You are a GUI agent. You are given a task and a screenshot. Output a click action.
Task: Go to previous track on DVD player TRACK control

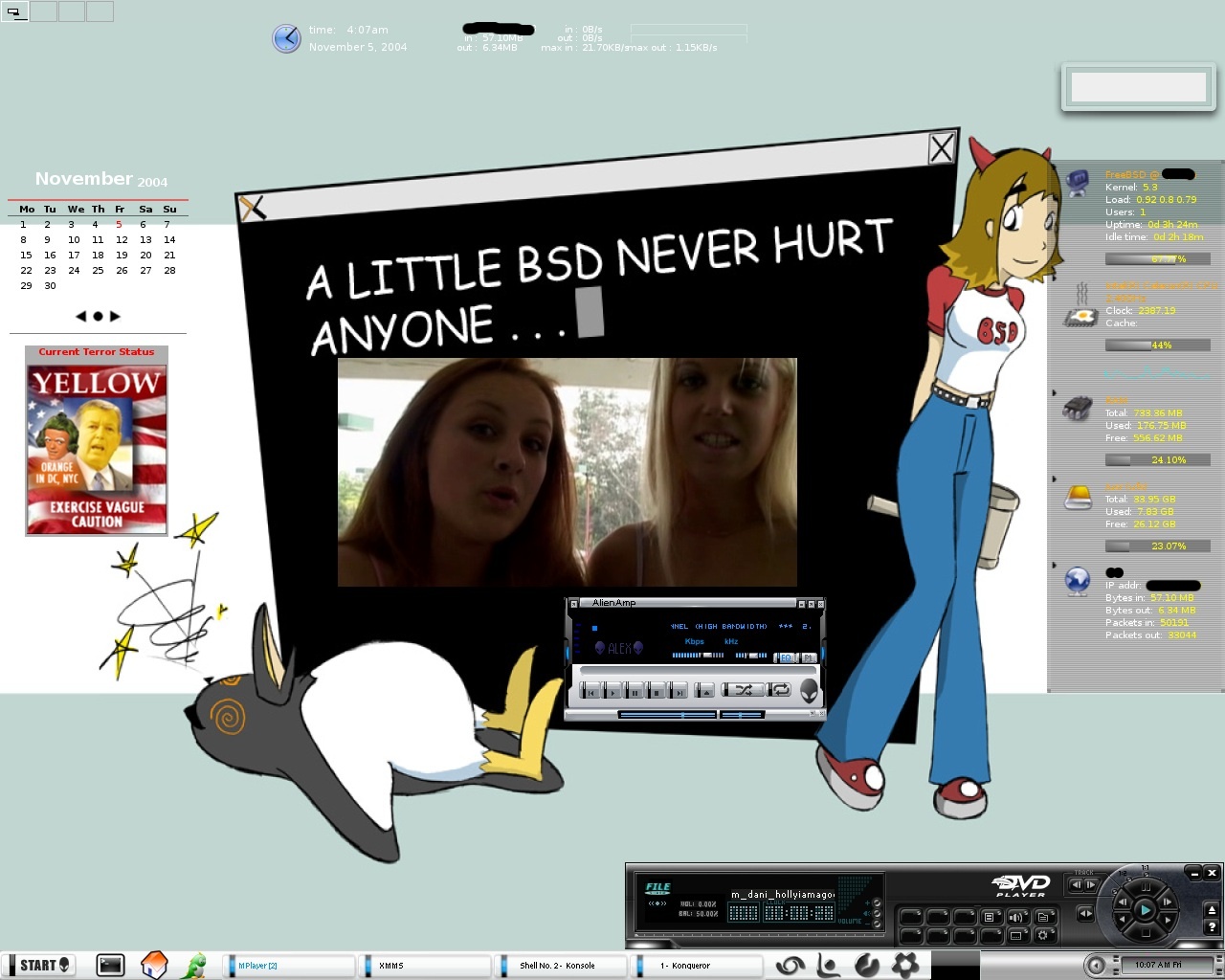tap(1076, 885)
